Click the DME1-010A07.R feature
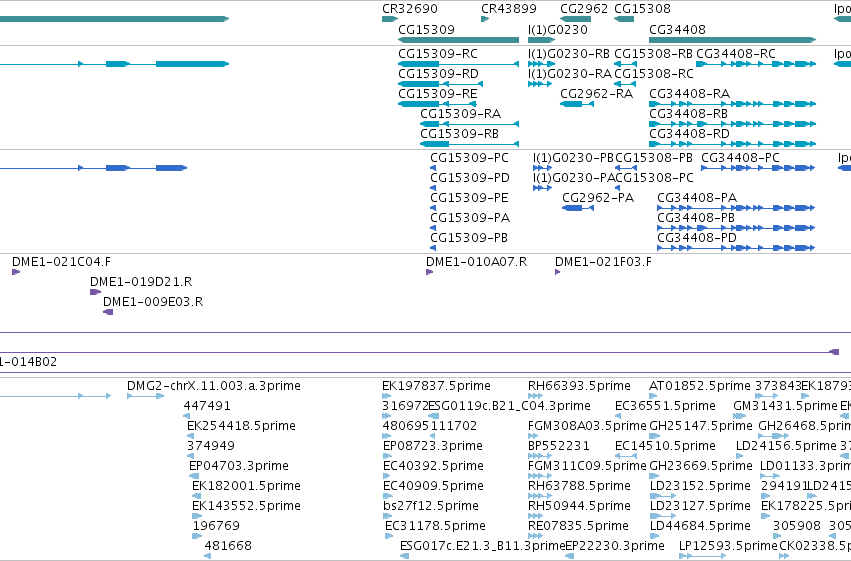Viewport: 851px width, 561px height. 429,272
